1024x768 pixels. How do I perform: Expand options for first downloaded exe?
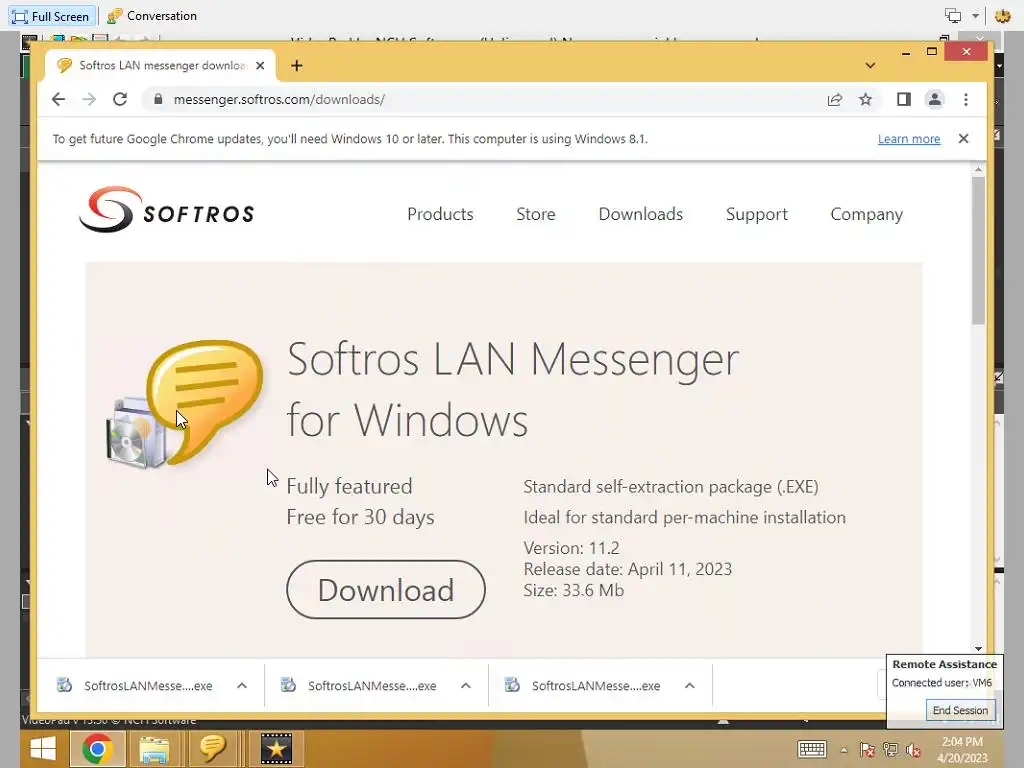pyautogui.click(x=242, y=686)
